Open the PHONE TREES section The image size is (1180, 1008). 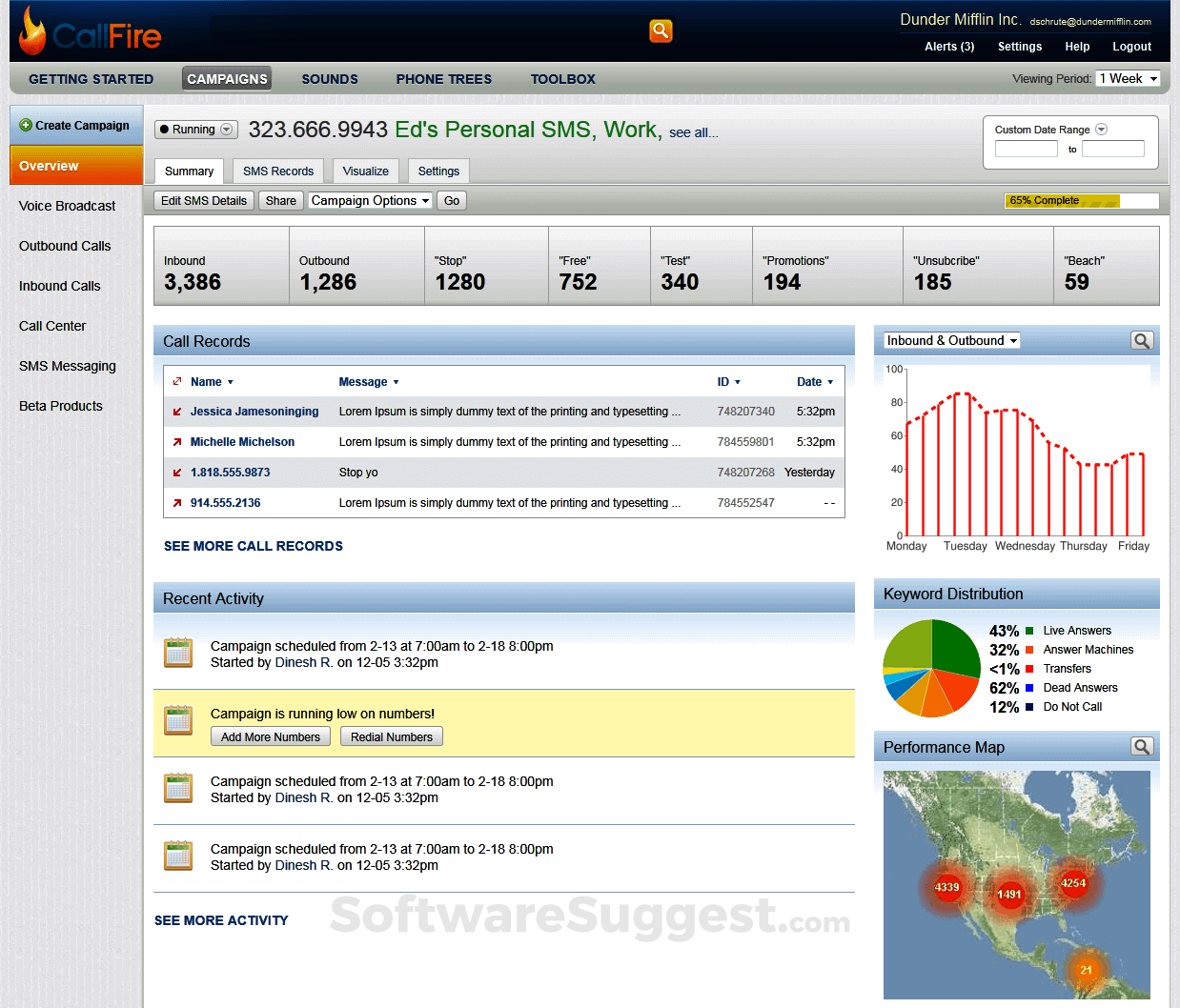coord(443,79)
